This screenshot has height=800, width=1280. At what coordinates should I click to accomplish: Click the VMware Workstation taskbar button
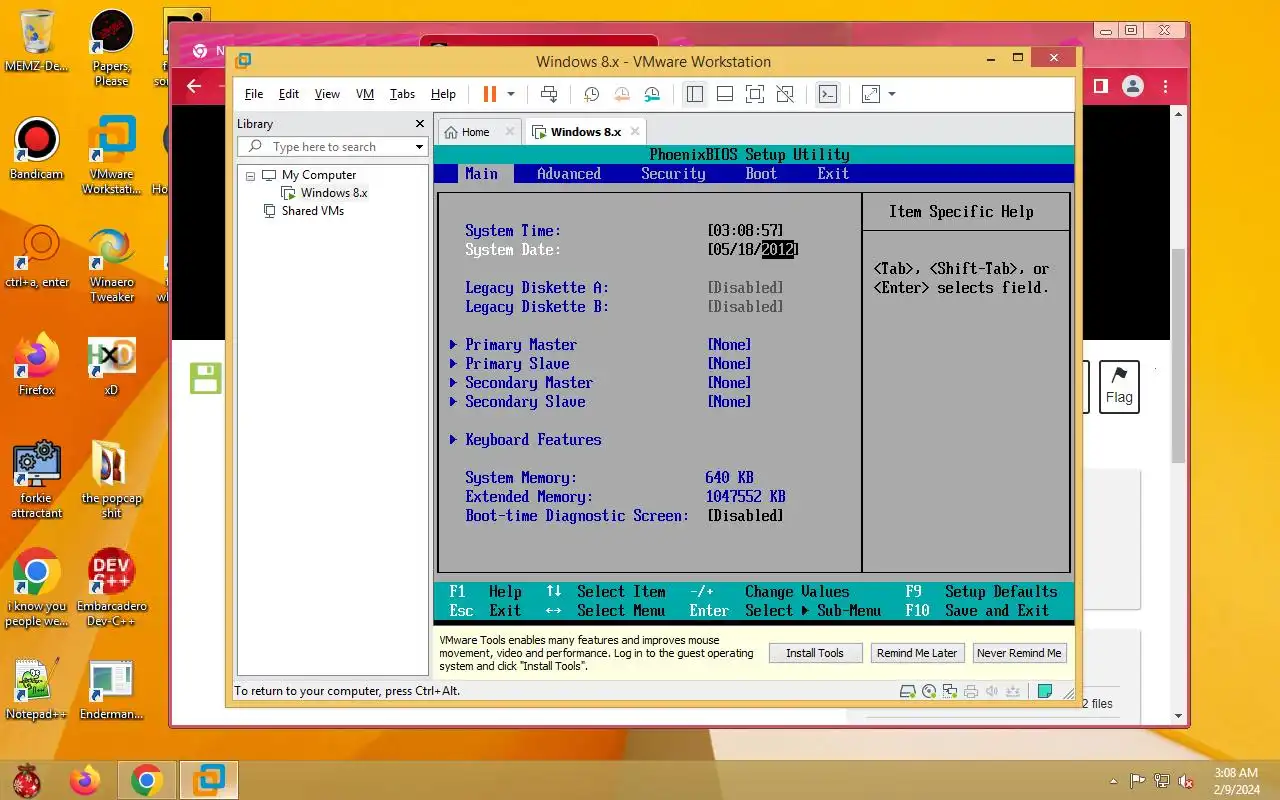(209, 780)
